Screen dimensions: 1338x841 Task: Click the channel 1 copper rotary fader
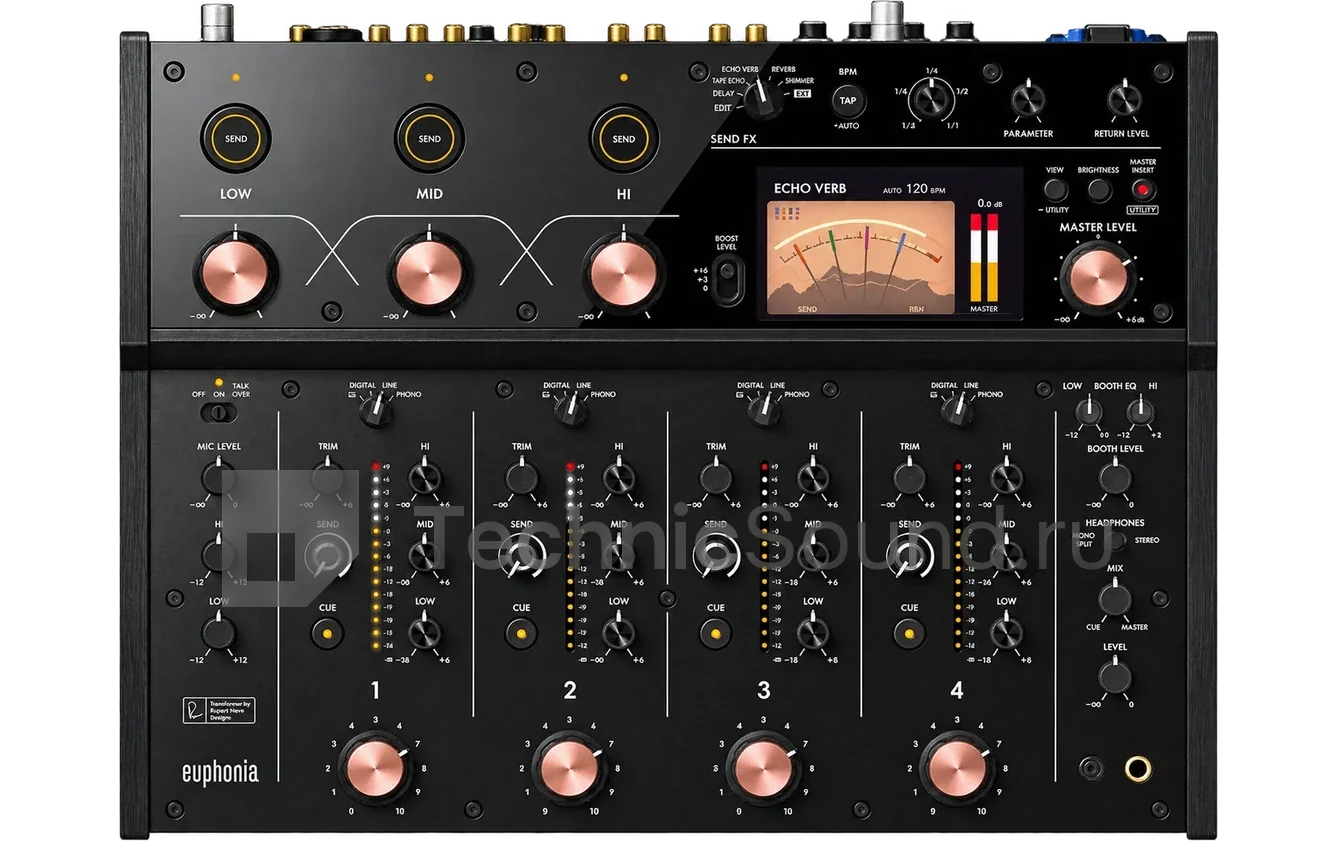(375, 769)
